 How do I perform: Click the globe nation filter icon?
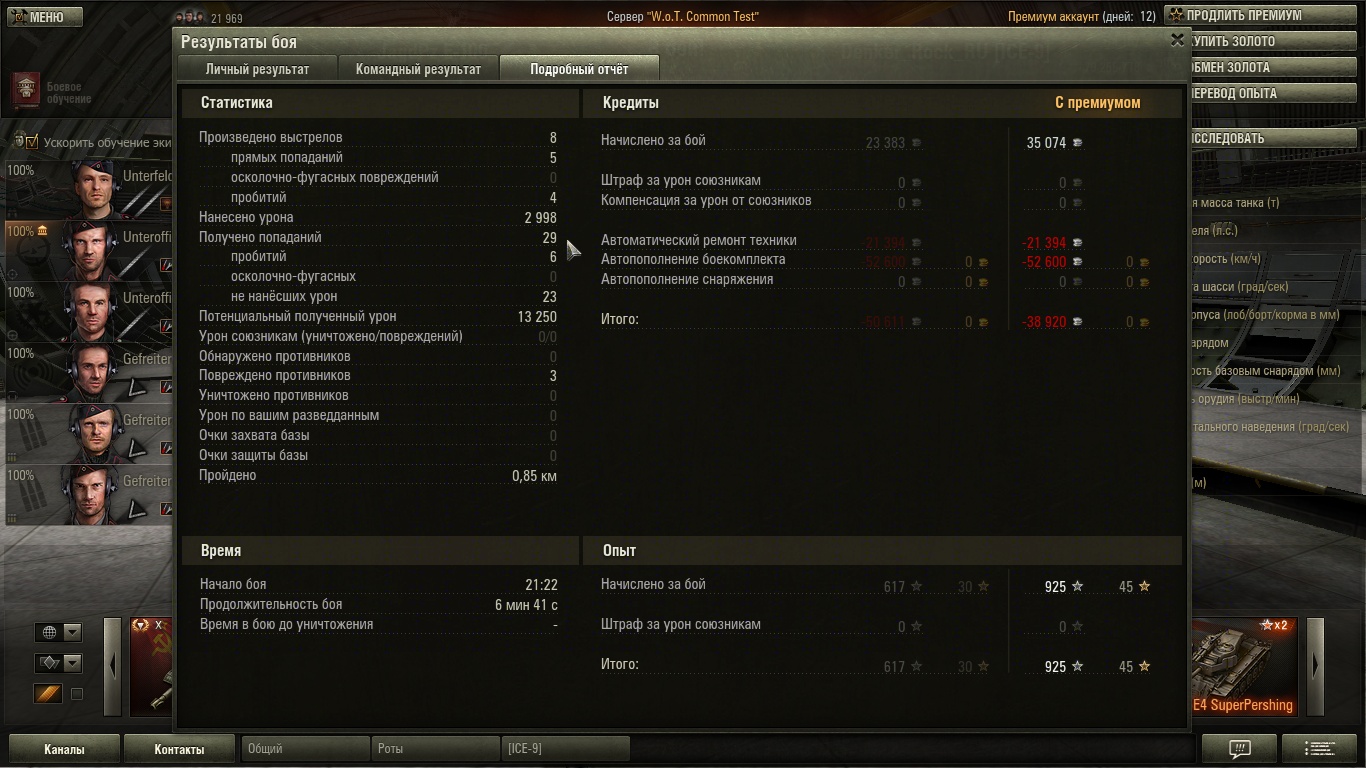click(x=47, y=632)
